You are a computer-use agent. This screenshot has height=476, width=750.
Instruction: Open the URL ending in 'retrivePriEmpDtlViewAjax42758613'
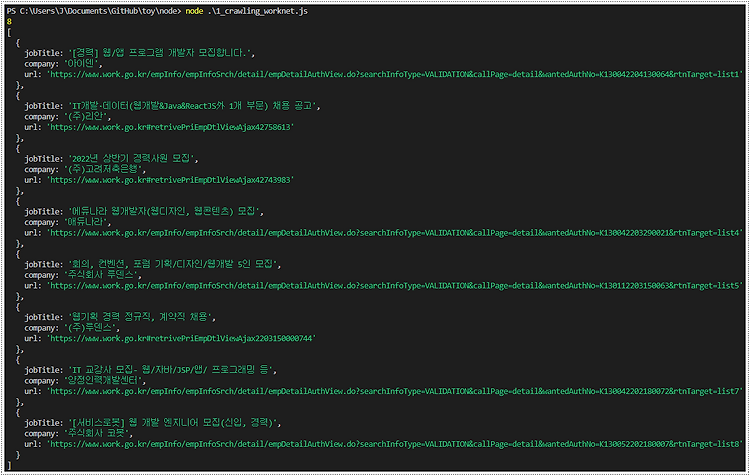170,127
